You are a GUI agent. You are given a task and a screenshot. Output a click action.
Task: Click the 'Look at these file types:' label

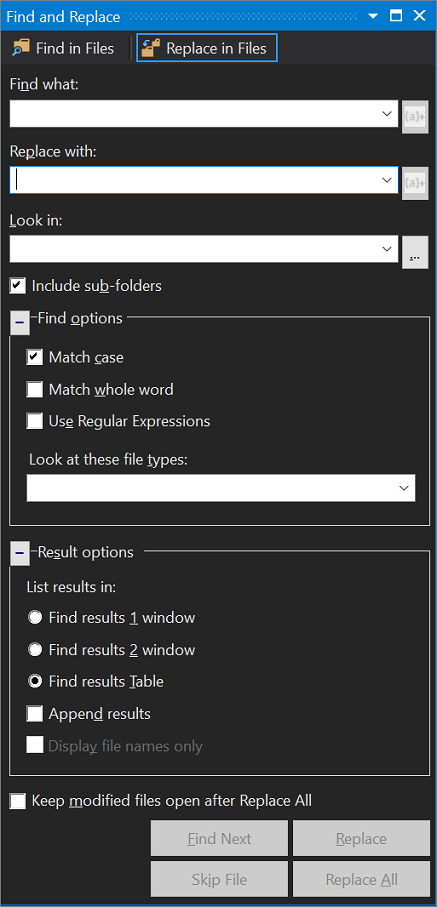(109, 460)
